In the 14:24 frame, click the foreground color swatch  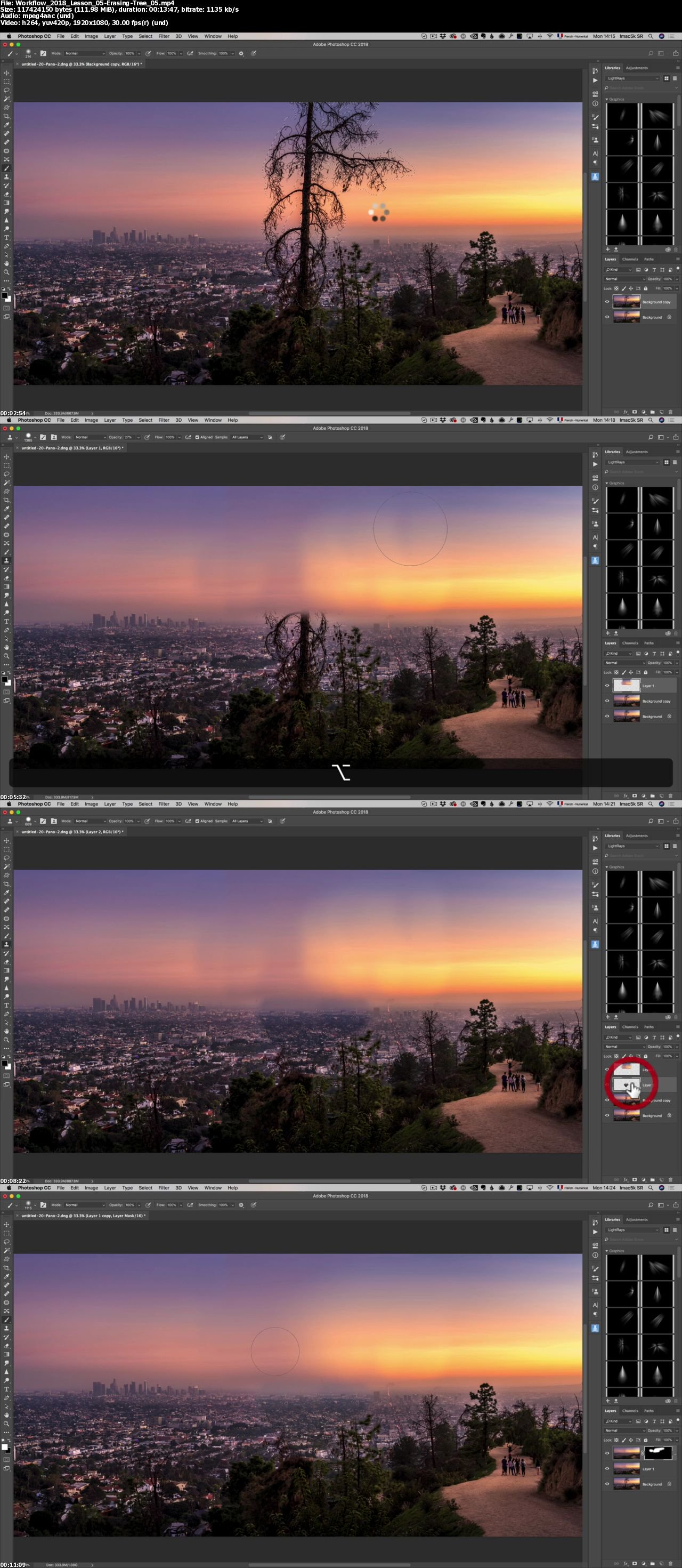click(5, 1448)
